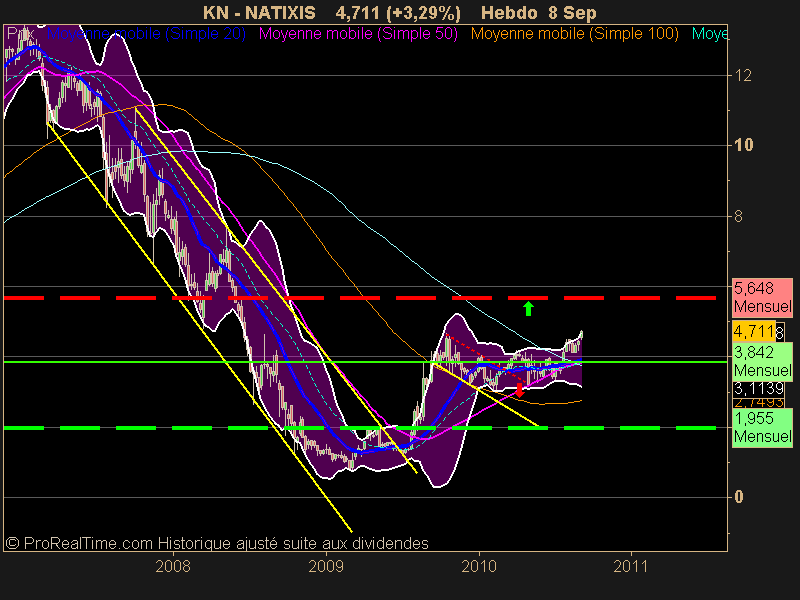Click the price change '4,711 (+3,29%)' in title
Screen dimensions: 800x600
[398, 13]
